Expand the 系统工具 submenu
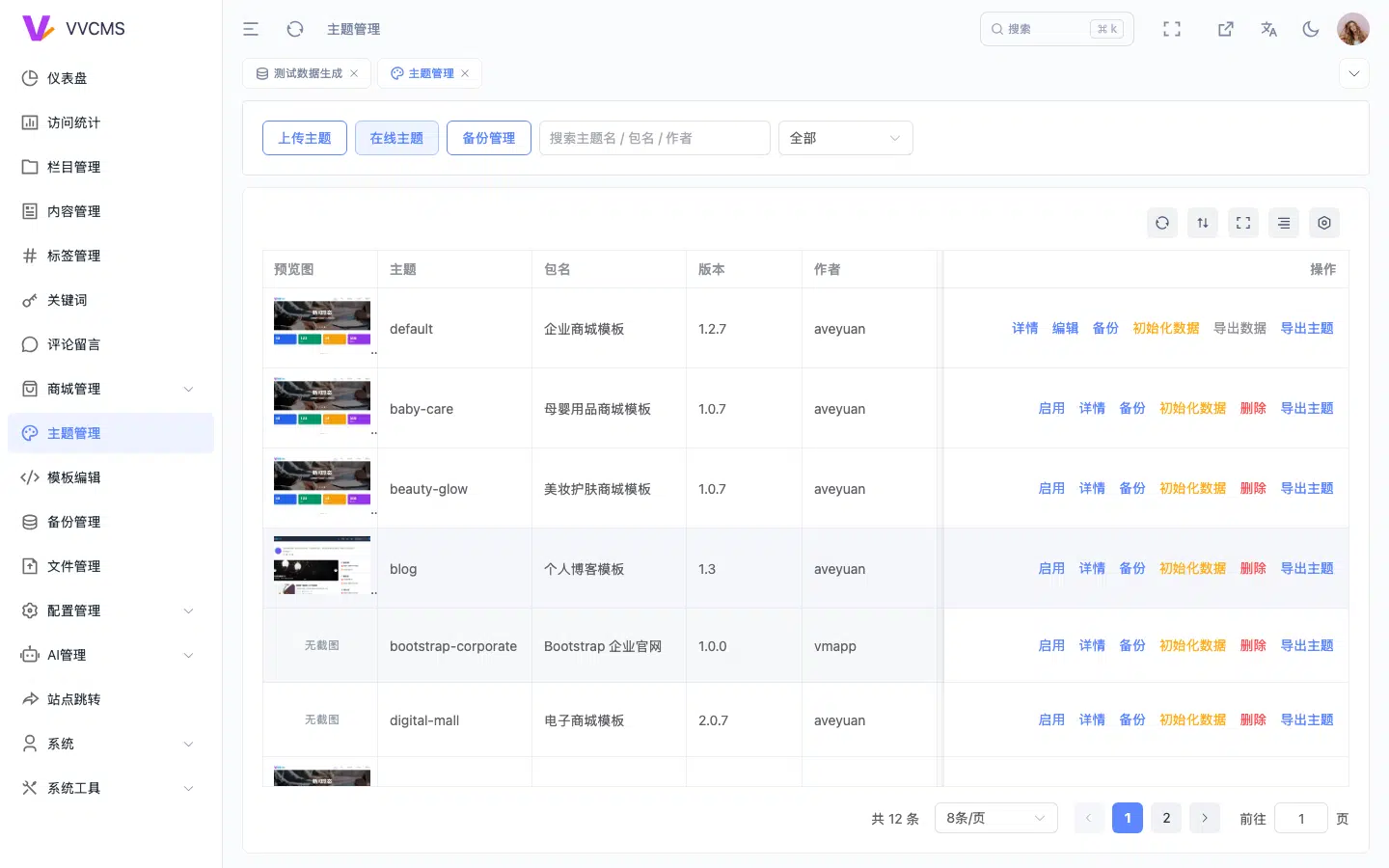Image resolution: width=1389 pixels, height=868 pixels. point(111,788)
